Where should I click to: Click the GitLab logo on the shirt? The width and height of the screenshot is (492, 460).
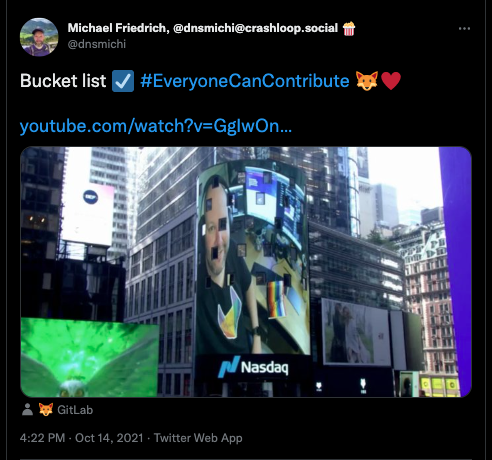click(229, 313)
